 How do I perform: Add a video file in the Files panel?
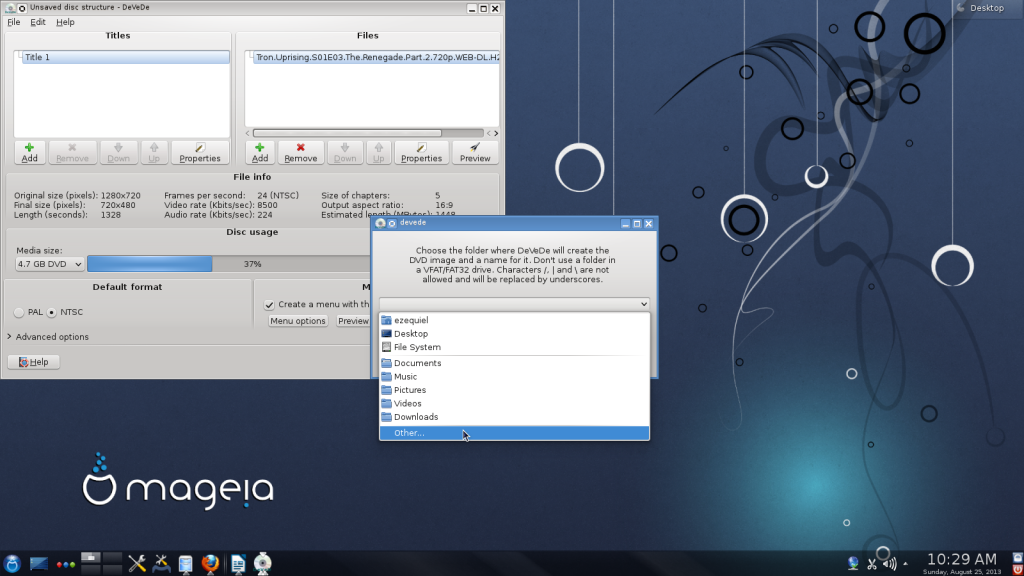pos(260,153)
